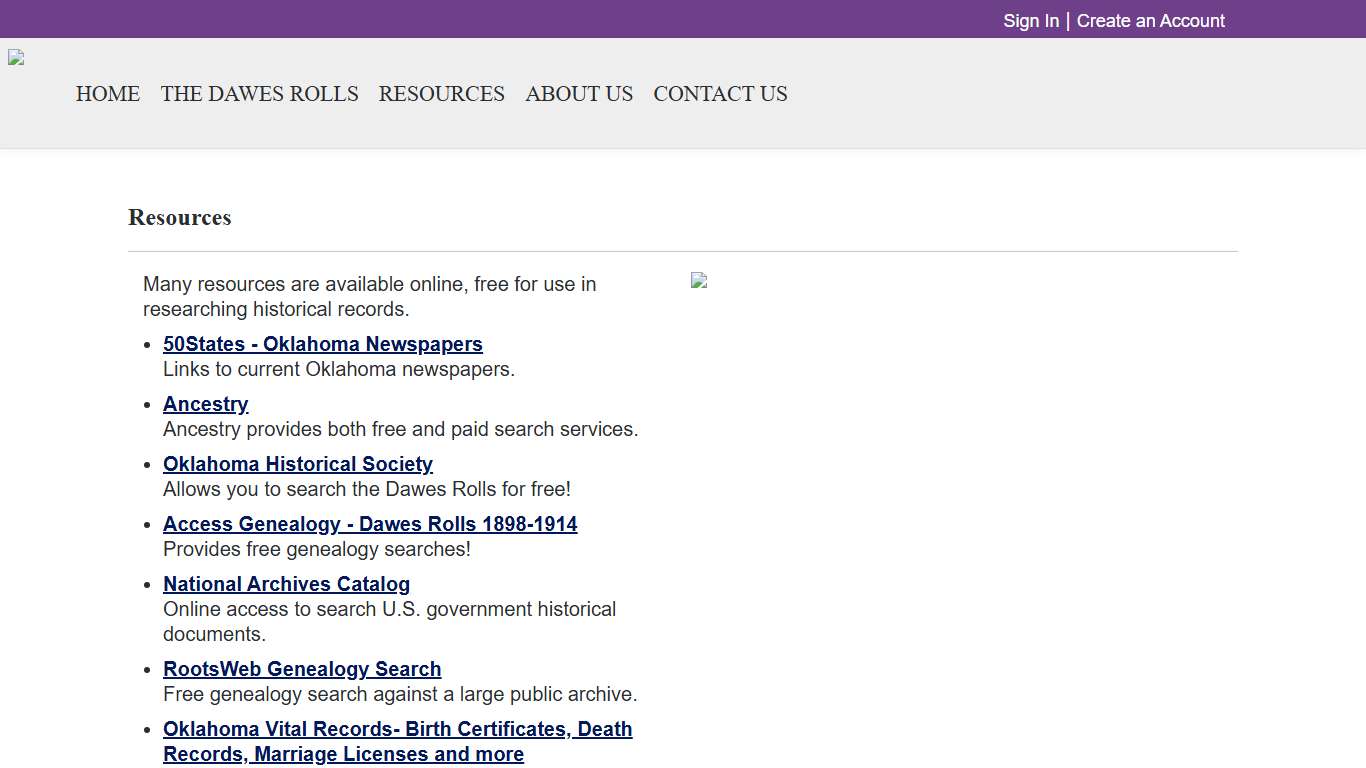Click the broken site logo image
The height and width of the screenshot is (768, 1366).
(x=15, y=57)
